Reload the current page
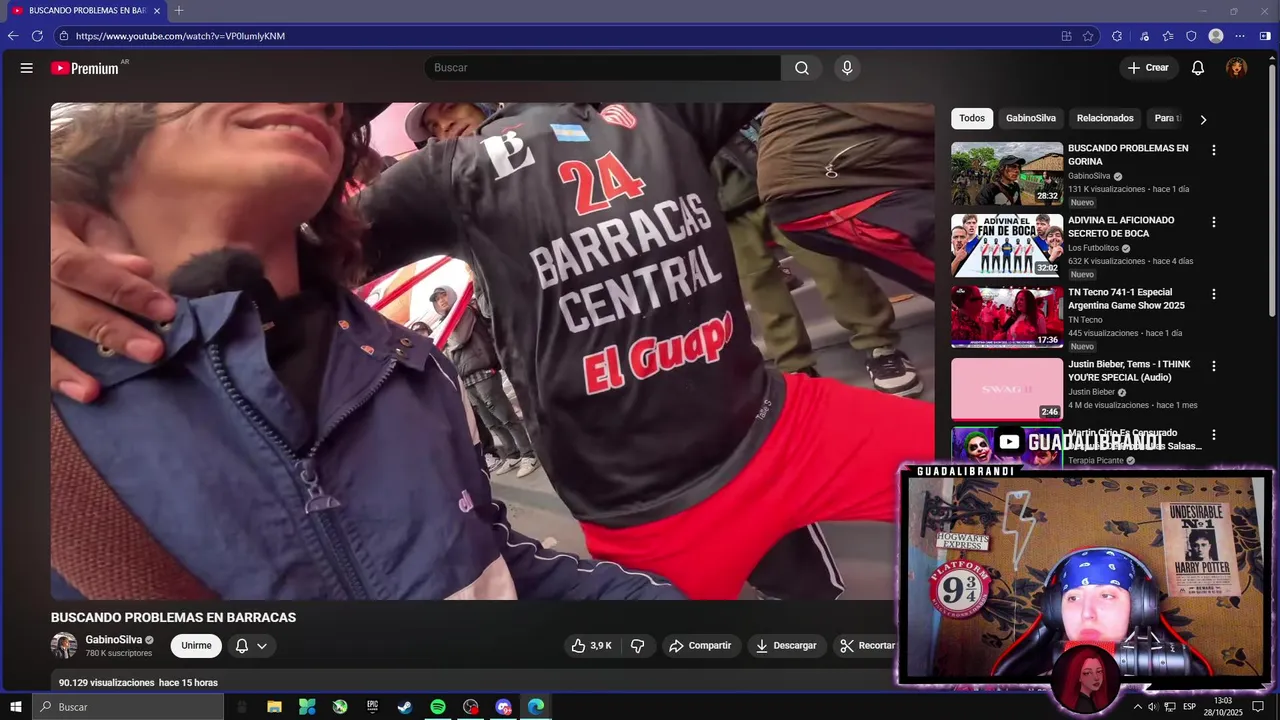 (37, 36)
